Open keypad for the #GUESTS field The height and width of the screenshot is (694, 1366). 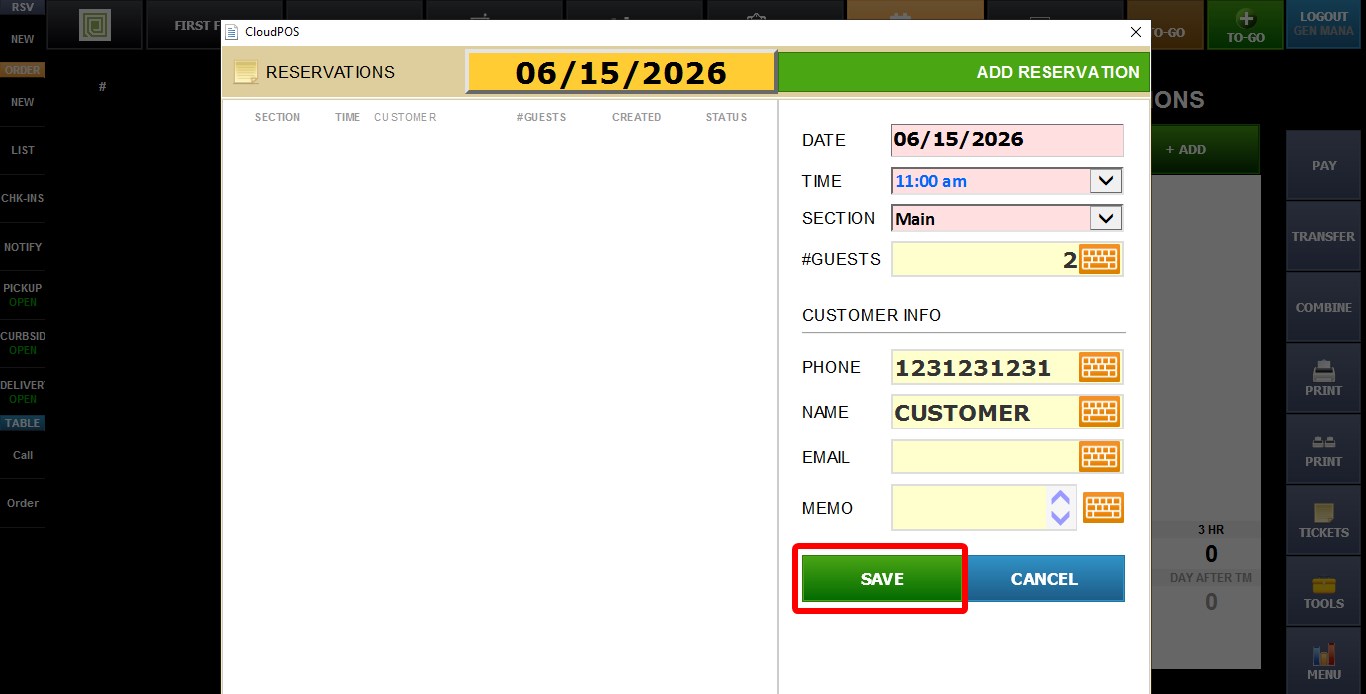(1099, 260)
